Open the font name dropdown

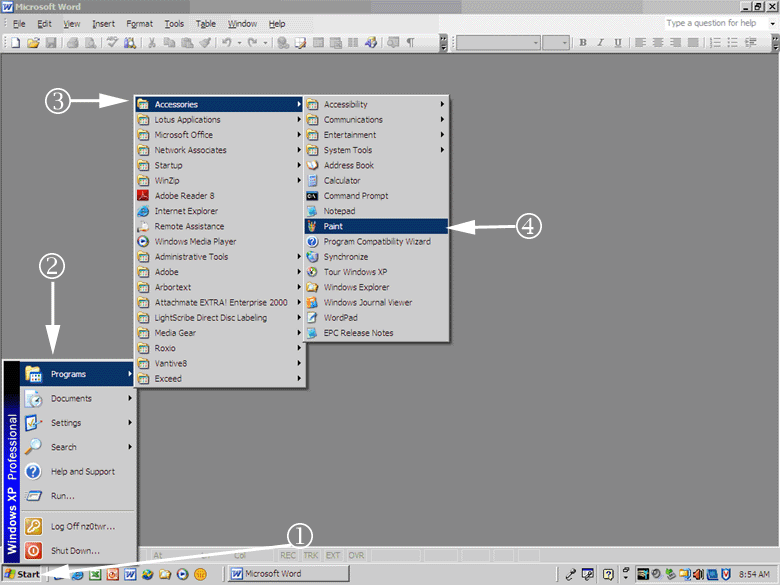(536, 43)
